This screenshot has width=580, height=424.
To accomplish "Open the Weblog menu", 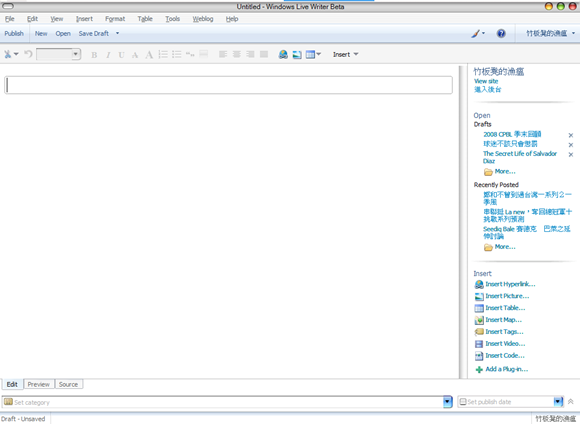I will [203, 19].
